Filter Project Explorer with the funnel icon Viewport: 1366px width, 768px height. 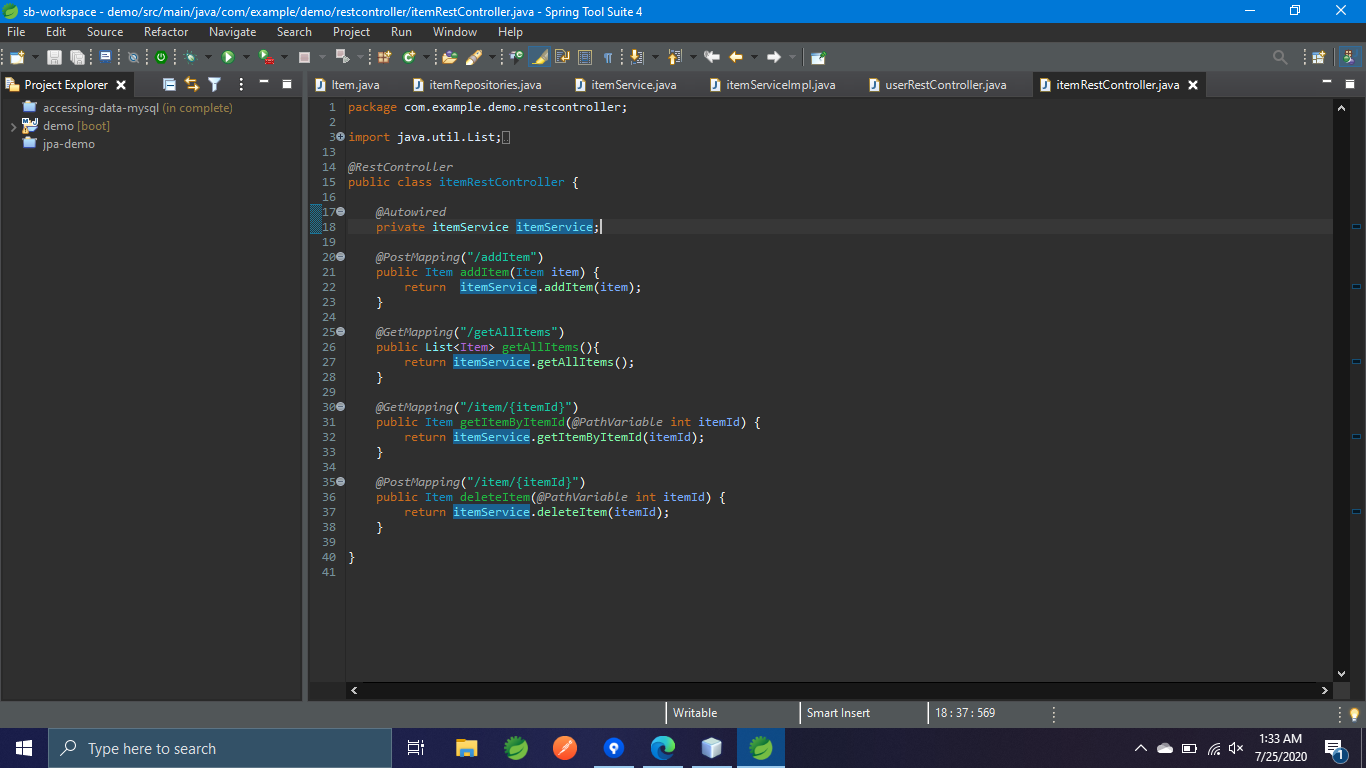[x=214, y=85]
